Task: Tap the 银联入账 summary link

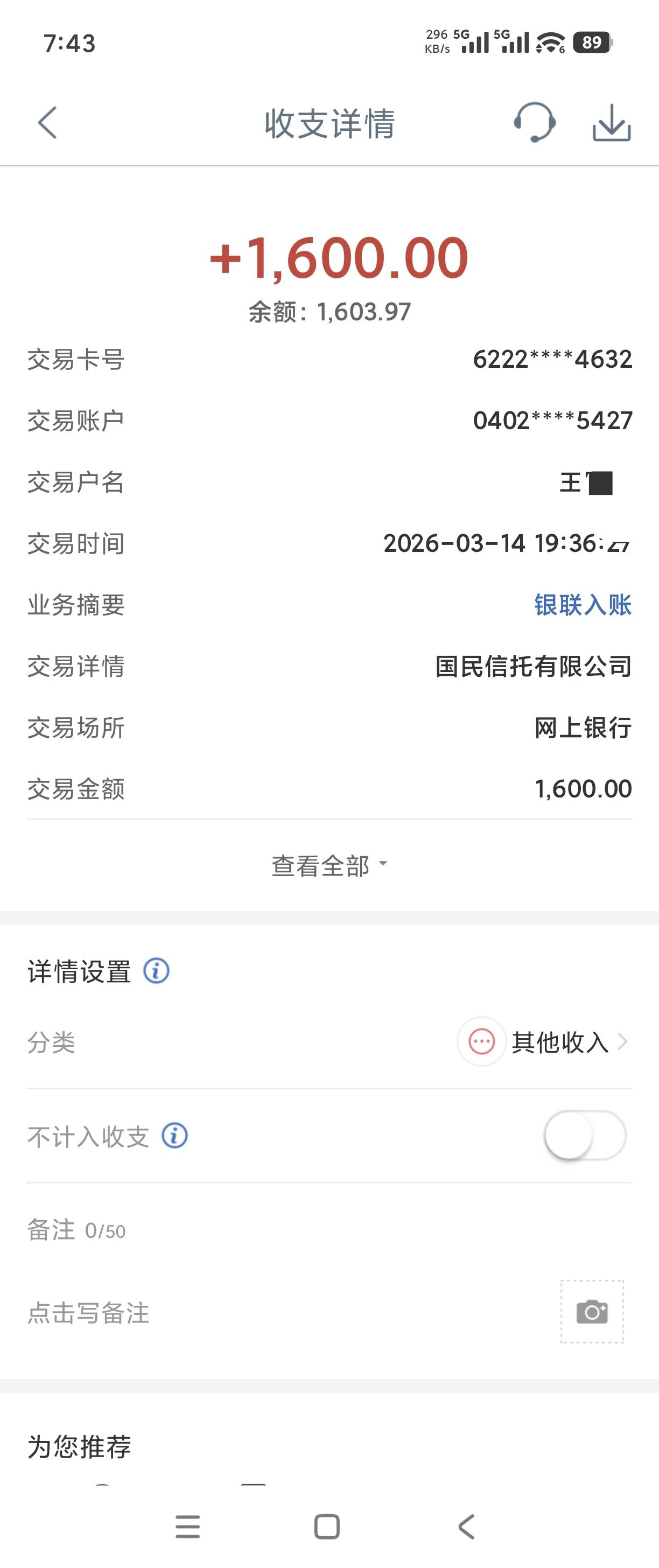Action: tap(583, 605)
